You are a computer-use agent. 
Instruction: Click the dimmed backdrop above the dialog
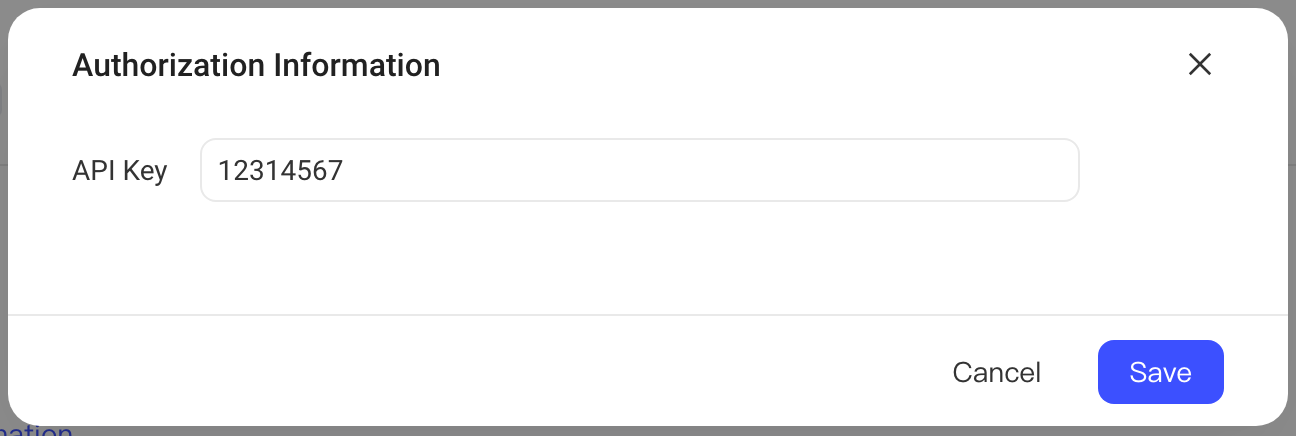(x=648, y=3)
